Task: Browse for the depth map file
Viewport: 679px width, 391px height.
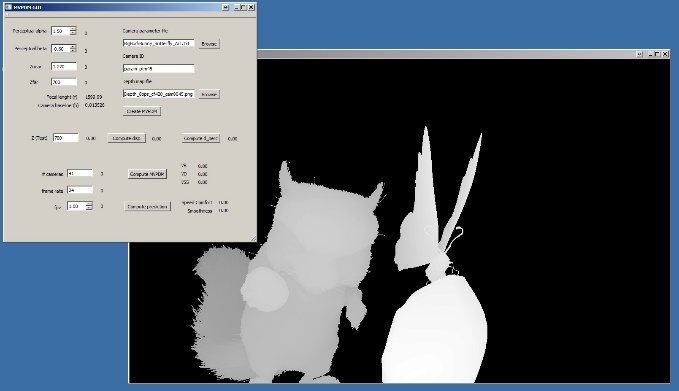Action: 209,94
